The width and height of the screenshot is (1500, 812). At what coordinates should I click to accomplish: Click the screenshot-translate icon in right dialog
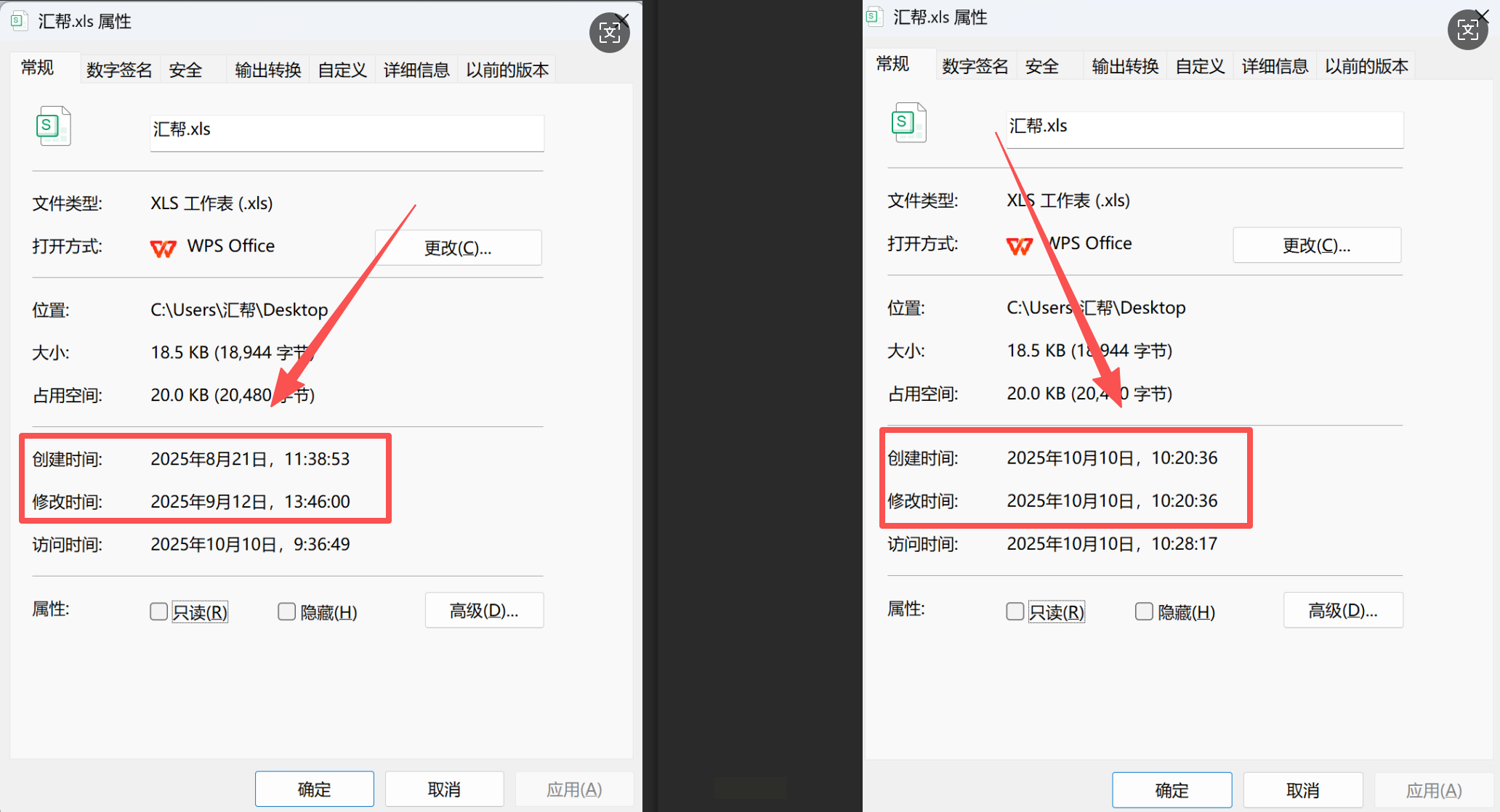point(1467,30)
